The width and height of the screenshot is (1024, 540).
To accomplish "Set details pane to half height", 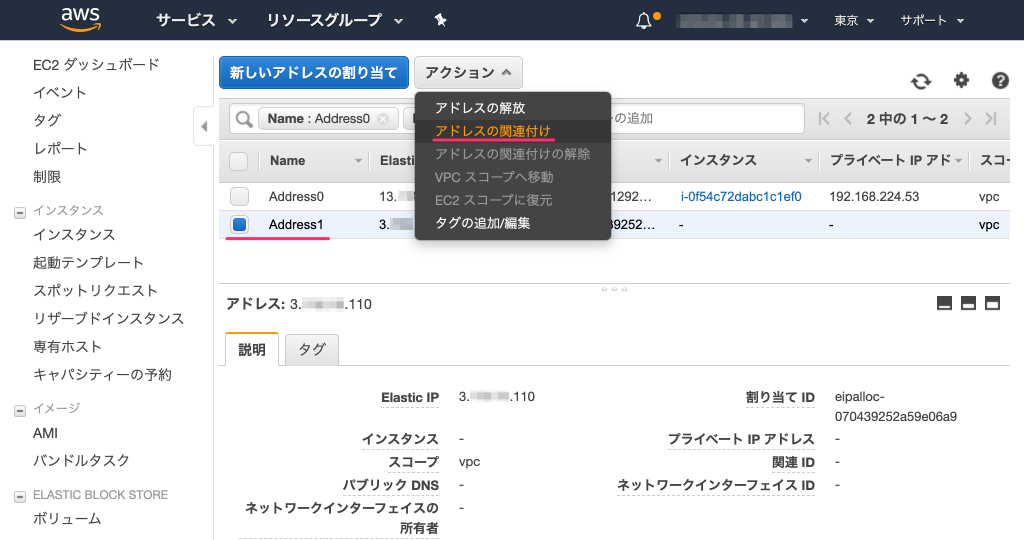I will coord(968,303).
